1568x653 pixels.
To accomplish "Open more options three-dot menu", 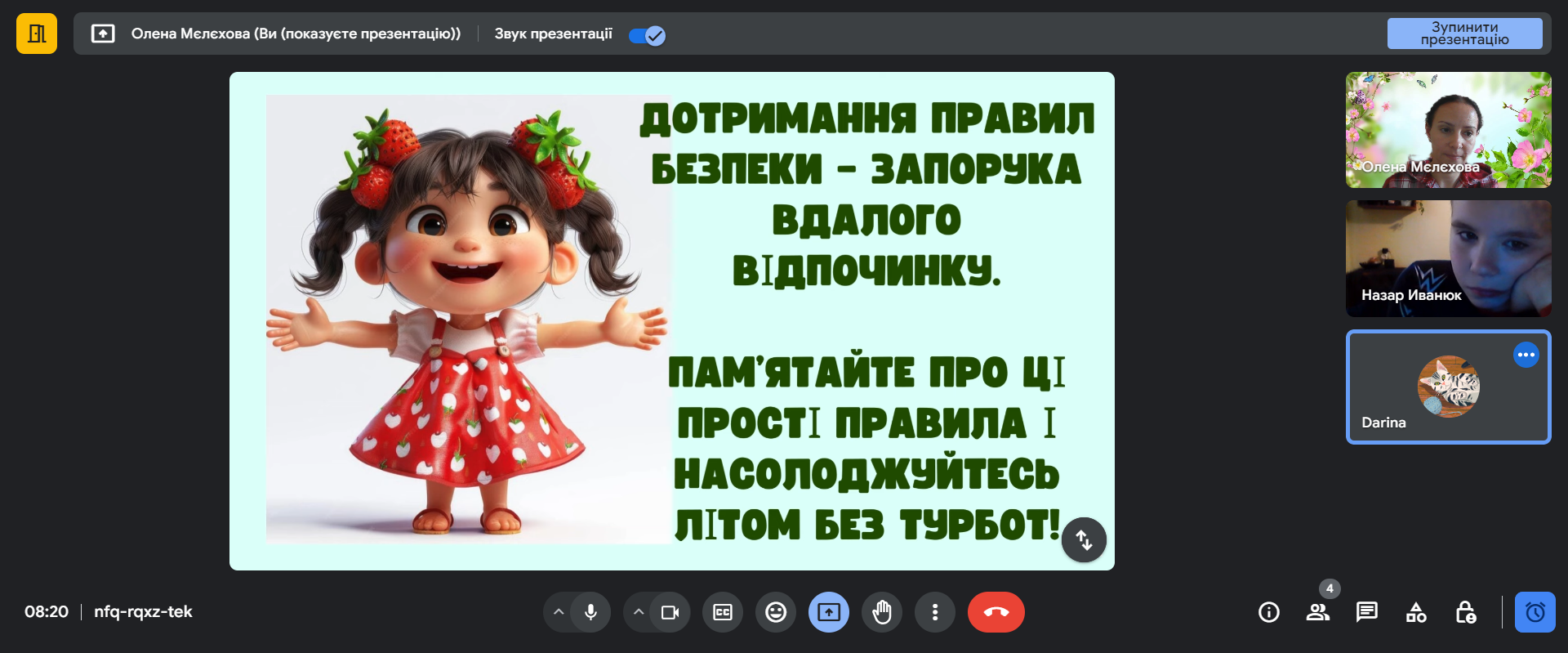I will click(x=935, y=612).
